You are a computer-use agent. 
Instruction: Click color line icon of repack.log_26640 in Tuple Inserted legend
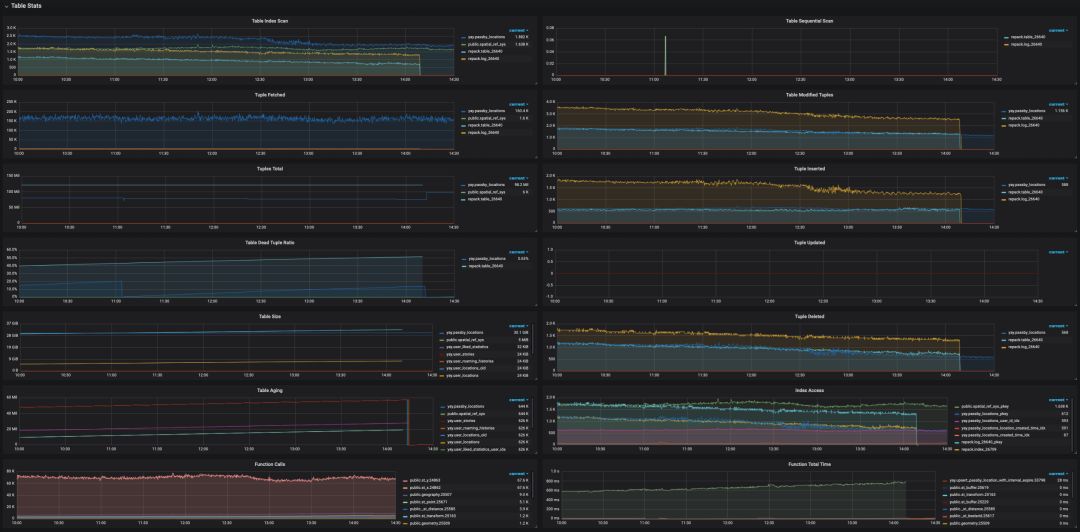coord(1004,200)
